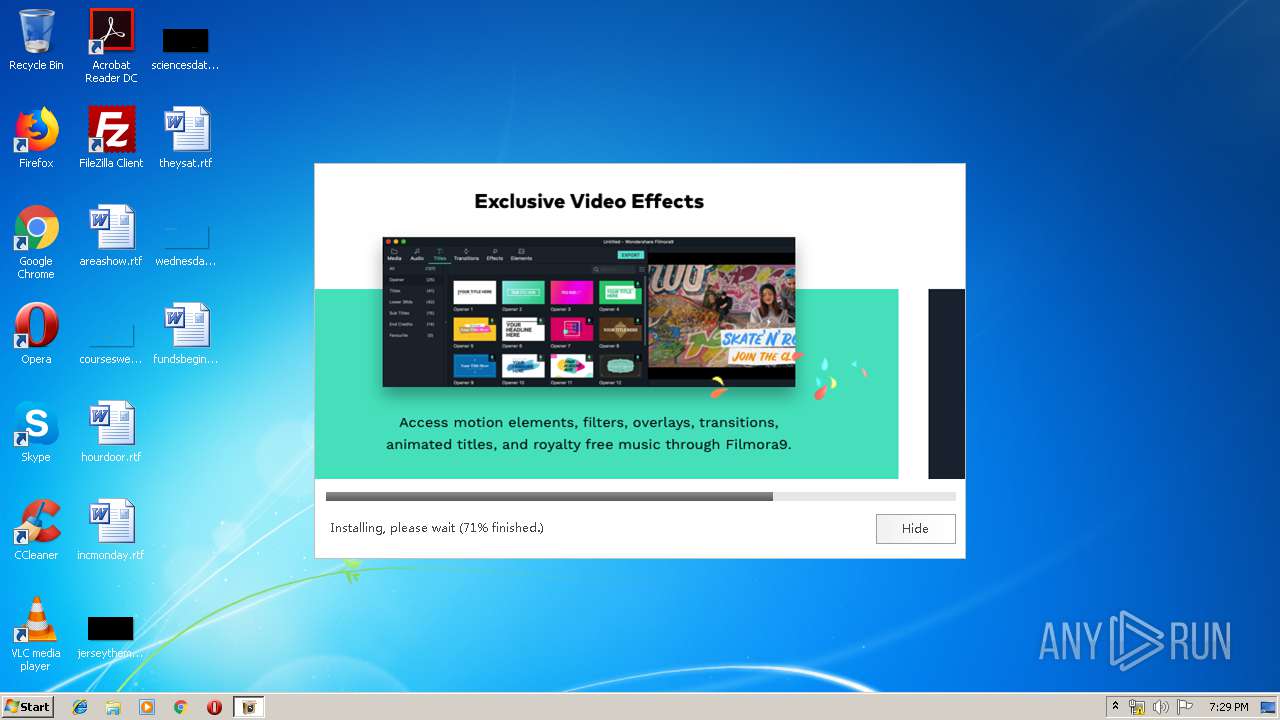Select the courseswe file on desktop
The width and height of the screenshot is (1280, 720).
click(111, 344)
